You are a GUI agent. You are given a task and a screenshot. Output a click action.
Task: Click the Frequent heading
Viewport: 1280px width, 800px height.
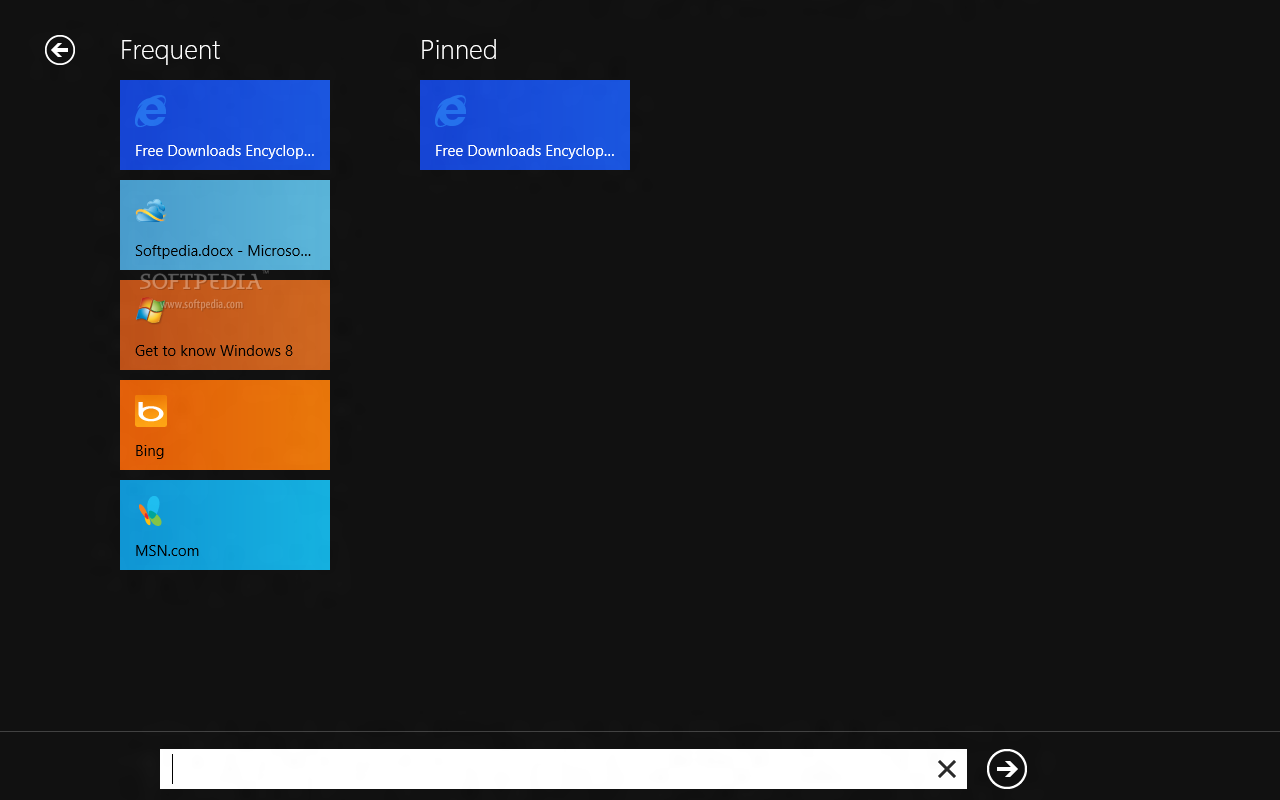(170, 50)
